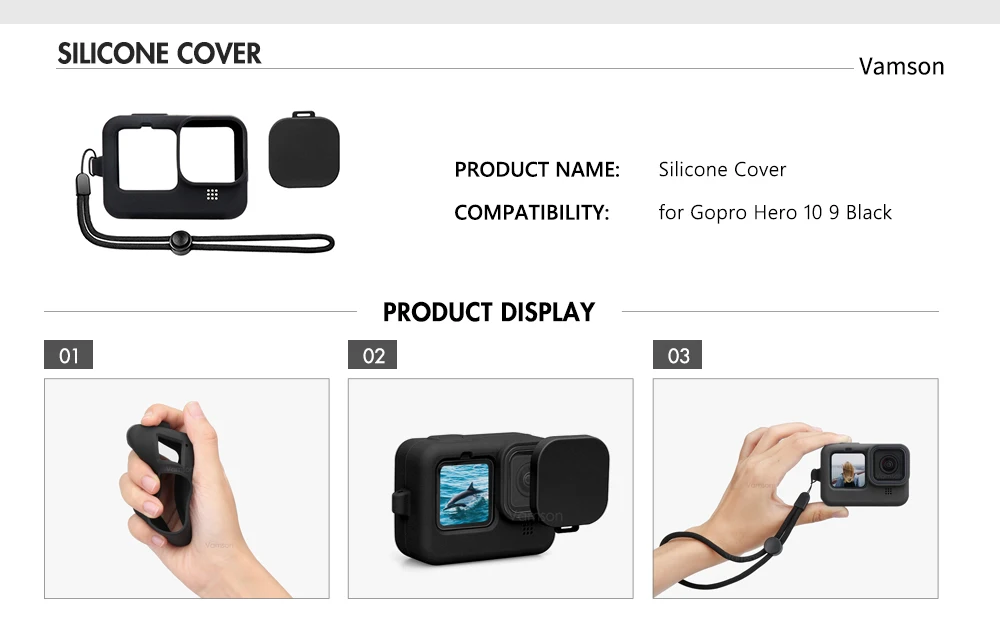The image size is (1000, 634).
Task: Open the camera with dolphin screen photo
Action: [490, 489]
